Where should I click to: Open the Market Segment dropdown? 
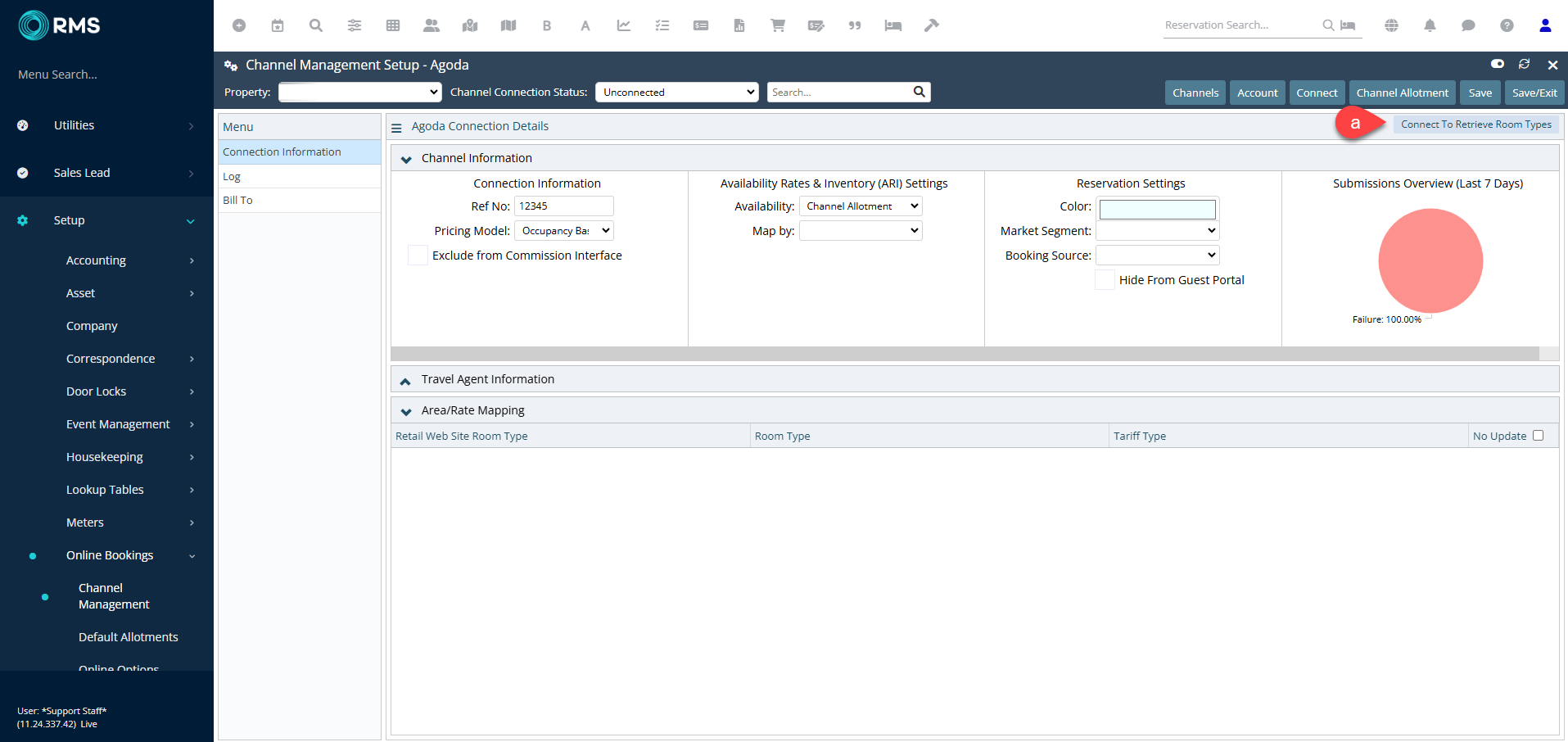(x=1158, y=231)
